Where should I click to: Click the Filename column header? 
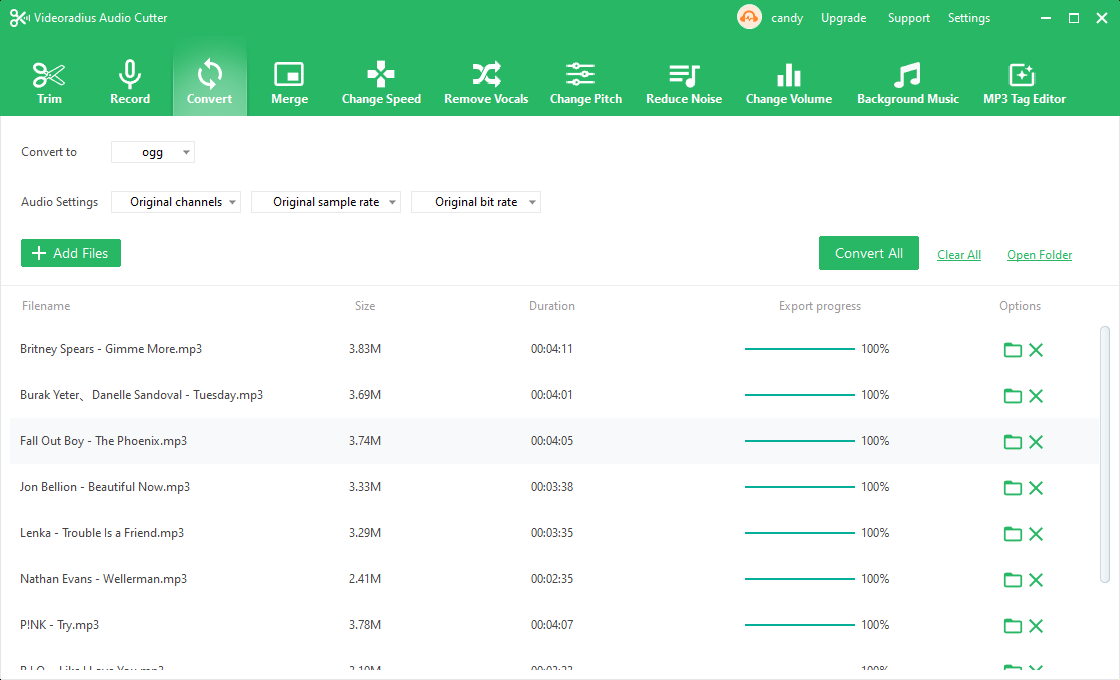tap(46, 306)
